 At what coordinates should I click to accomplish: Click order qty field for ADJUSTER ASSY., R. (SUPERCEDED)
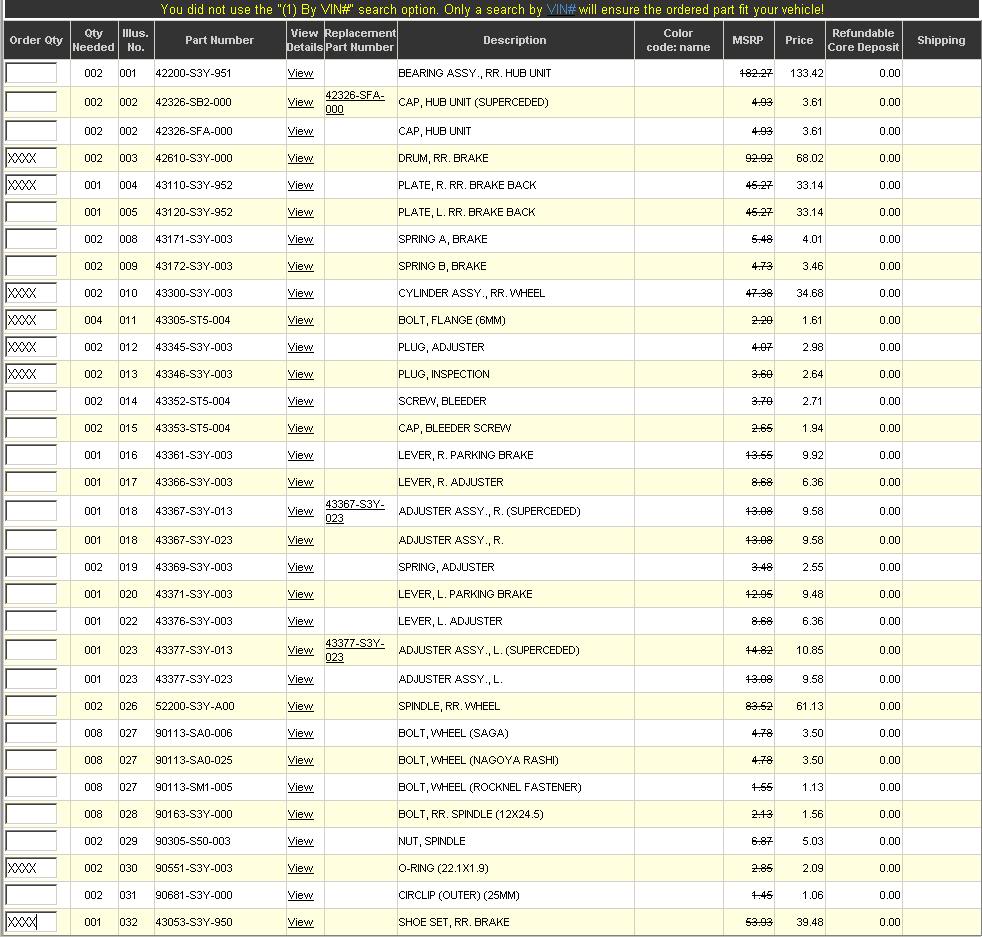point(31,510)
